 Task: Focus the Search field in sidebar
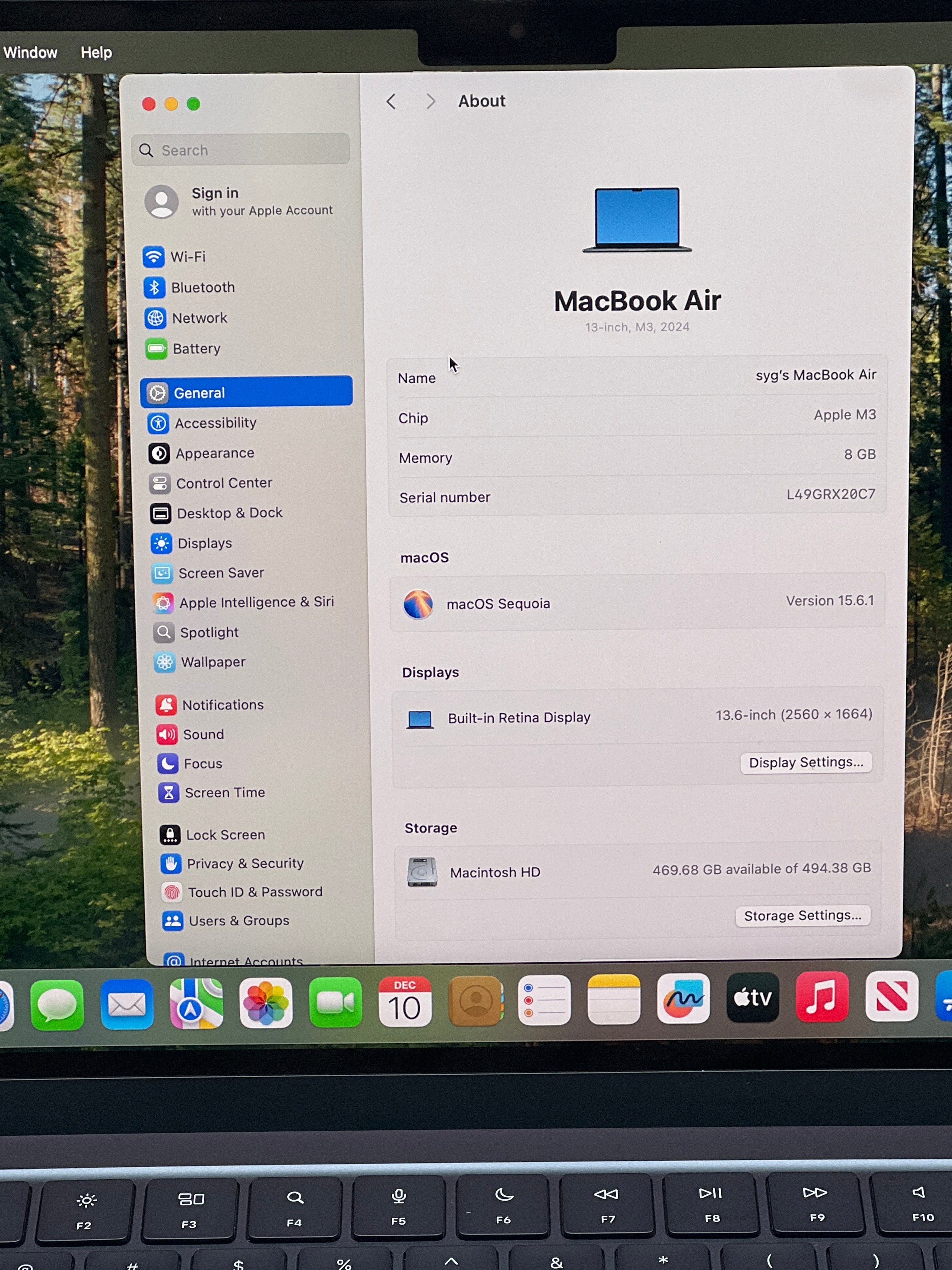(x=241, y=150)
